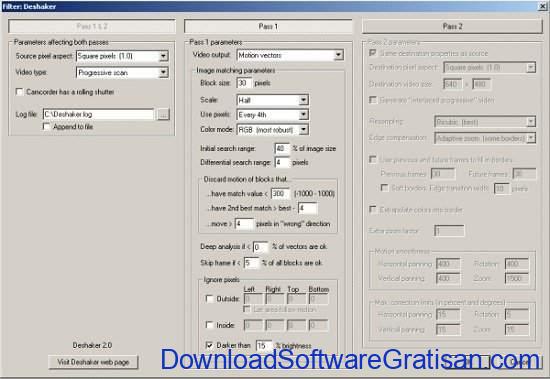Screen dimensions: 550x379
Task: Select the Pass 1 tab button
Action: coord(268,26)
